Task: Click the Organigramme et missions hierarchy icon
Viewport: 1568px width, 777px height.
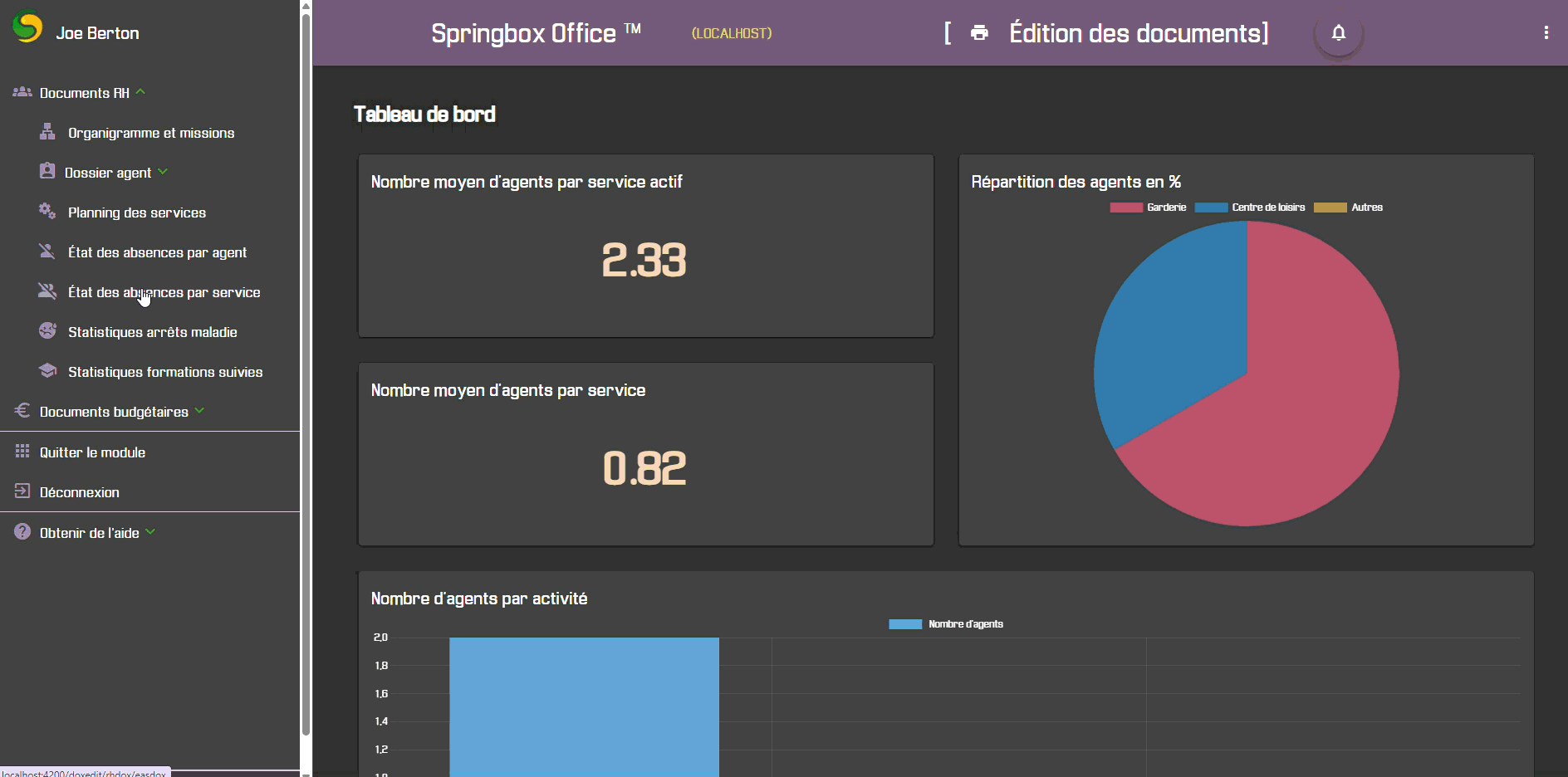Action: click(x=47, y=132)
